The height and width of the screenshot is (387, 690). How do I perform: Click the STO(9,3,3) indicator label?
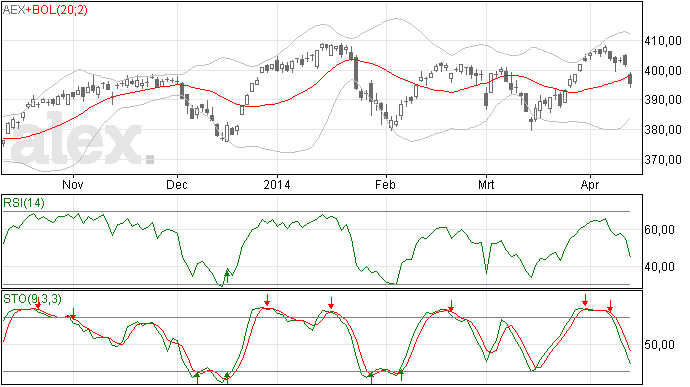pos(32,299)
